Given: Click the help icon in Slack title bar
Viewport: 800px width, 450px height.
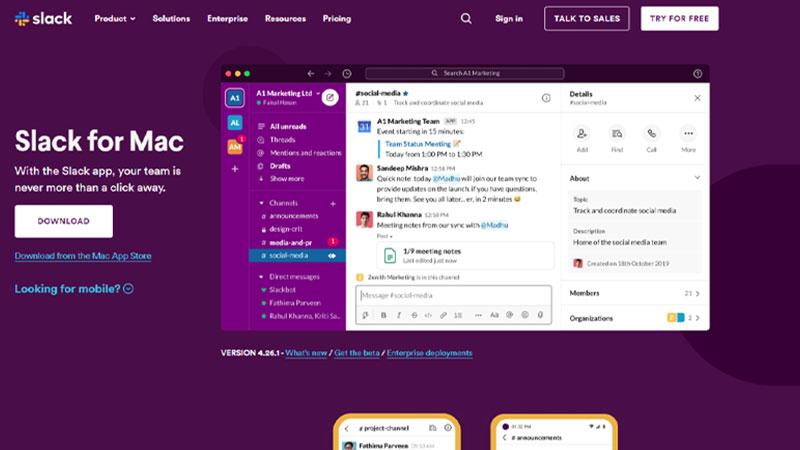Looking at the screenshot, I should pyautogui.click(x=697, y=73).
